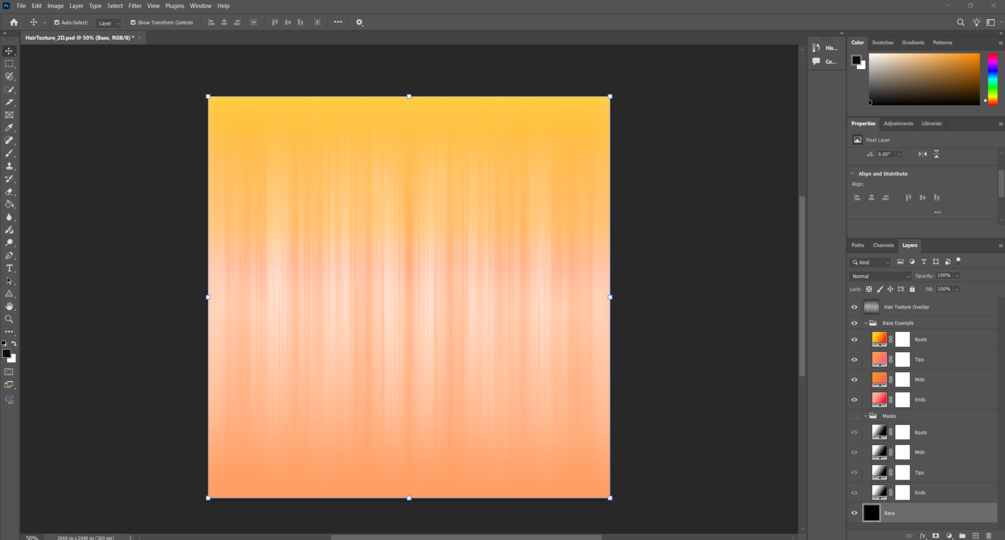
Task: Toggle Show Transform Controls checkbox
Action: coord(133,22)
